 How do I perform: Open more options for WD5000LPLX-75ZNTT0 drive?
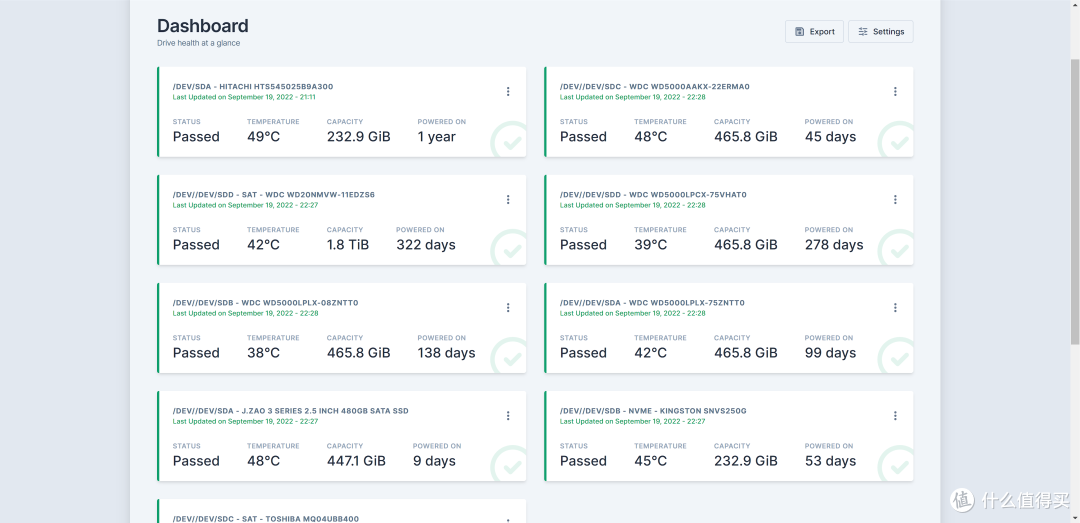pos(895,307)
